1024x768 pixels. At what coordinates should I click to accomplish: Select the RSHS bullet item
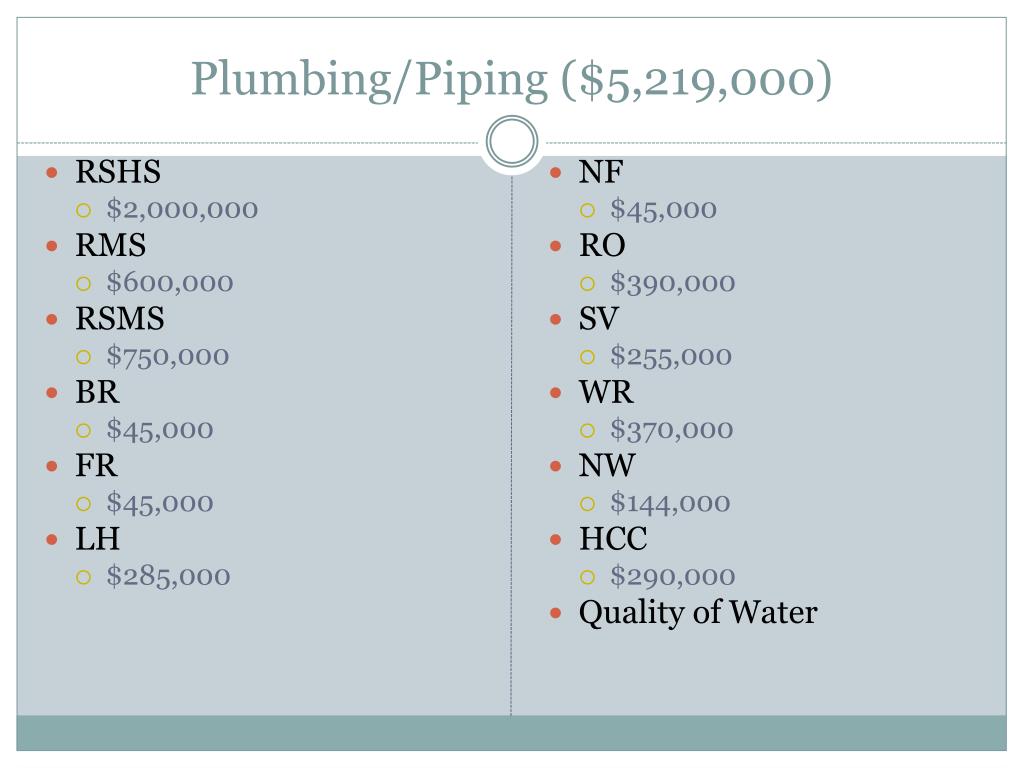118,172
